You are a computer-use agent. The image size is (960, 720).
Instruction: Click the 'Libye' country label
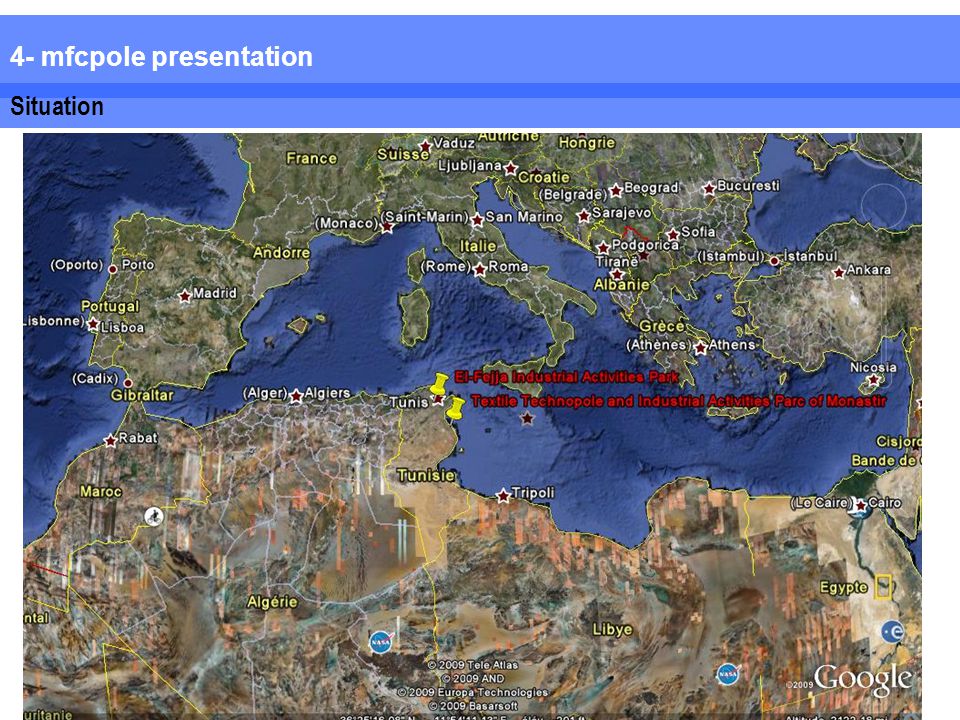(612, 629)
